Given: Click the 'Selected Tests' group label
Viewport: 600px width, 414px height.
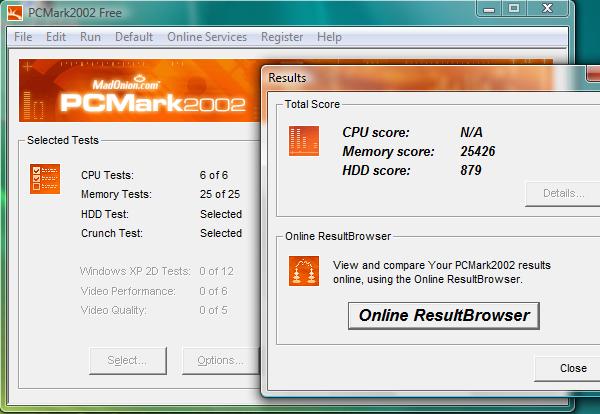Looking at the screenshot, I should (63, 140).
